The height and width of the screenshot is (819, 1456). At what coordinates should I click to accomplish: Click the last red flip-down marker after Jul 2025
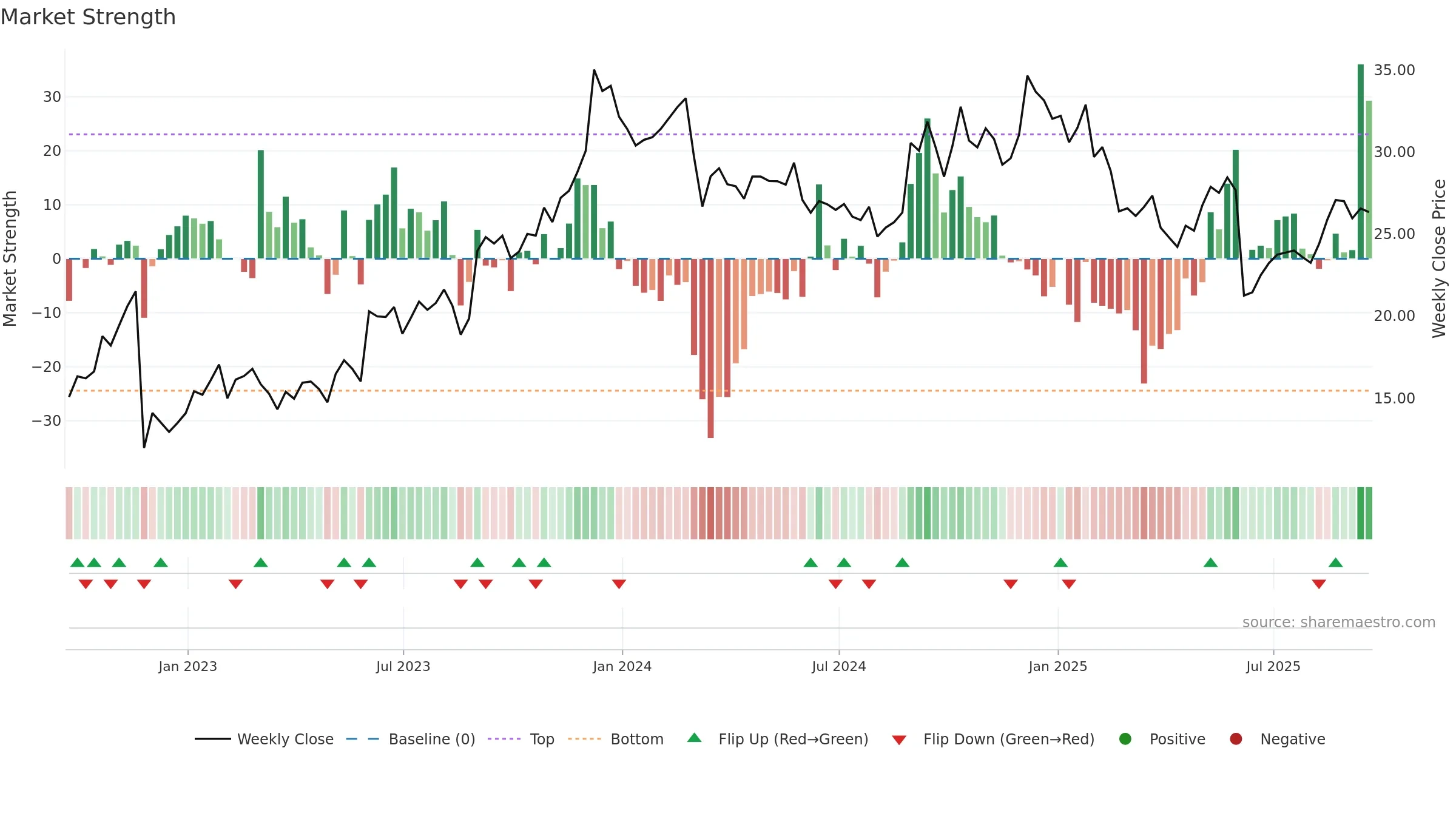click(x=1318, y=584)
